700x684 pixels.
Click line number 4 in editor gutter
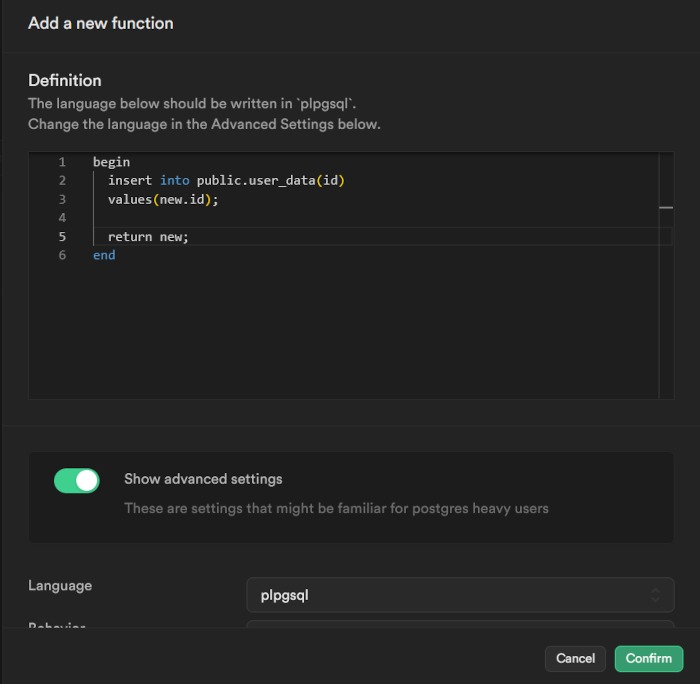coord(62,218)
